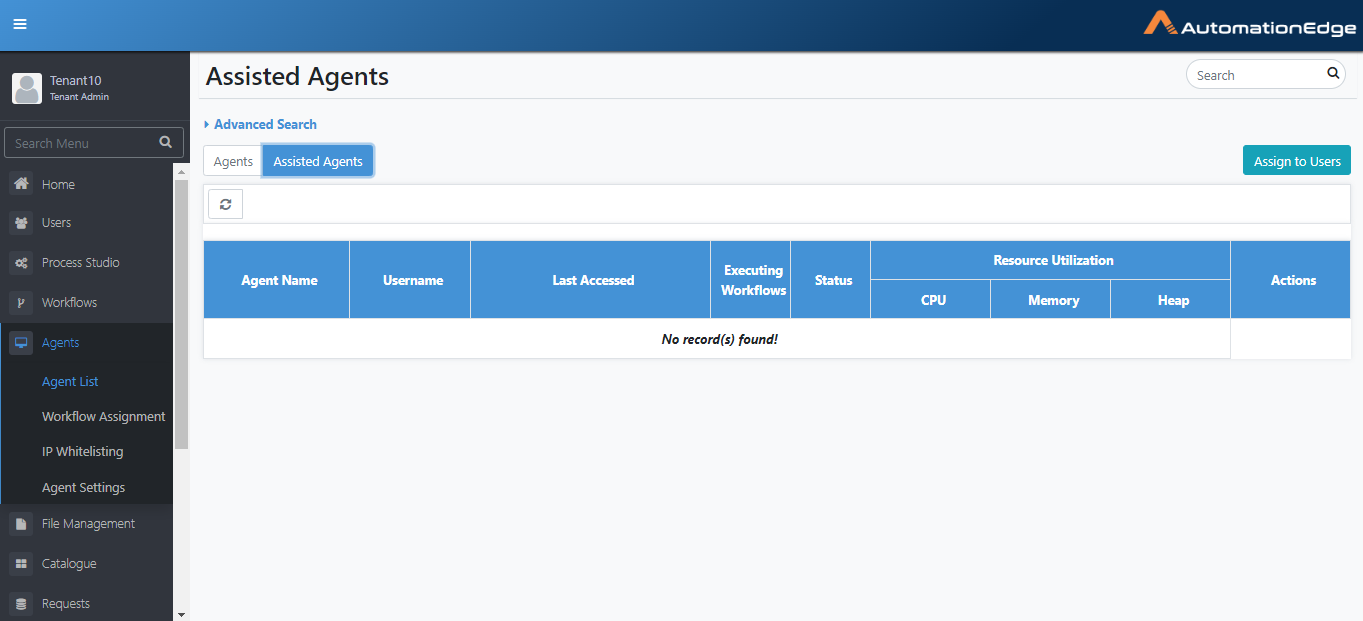Focus the Search Menu input field

(94, 143)
